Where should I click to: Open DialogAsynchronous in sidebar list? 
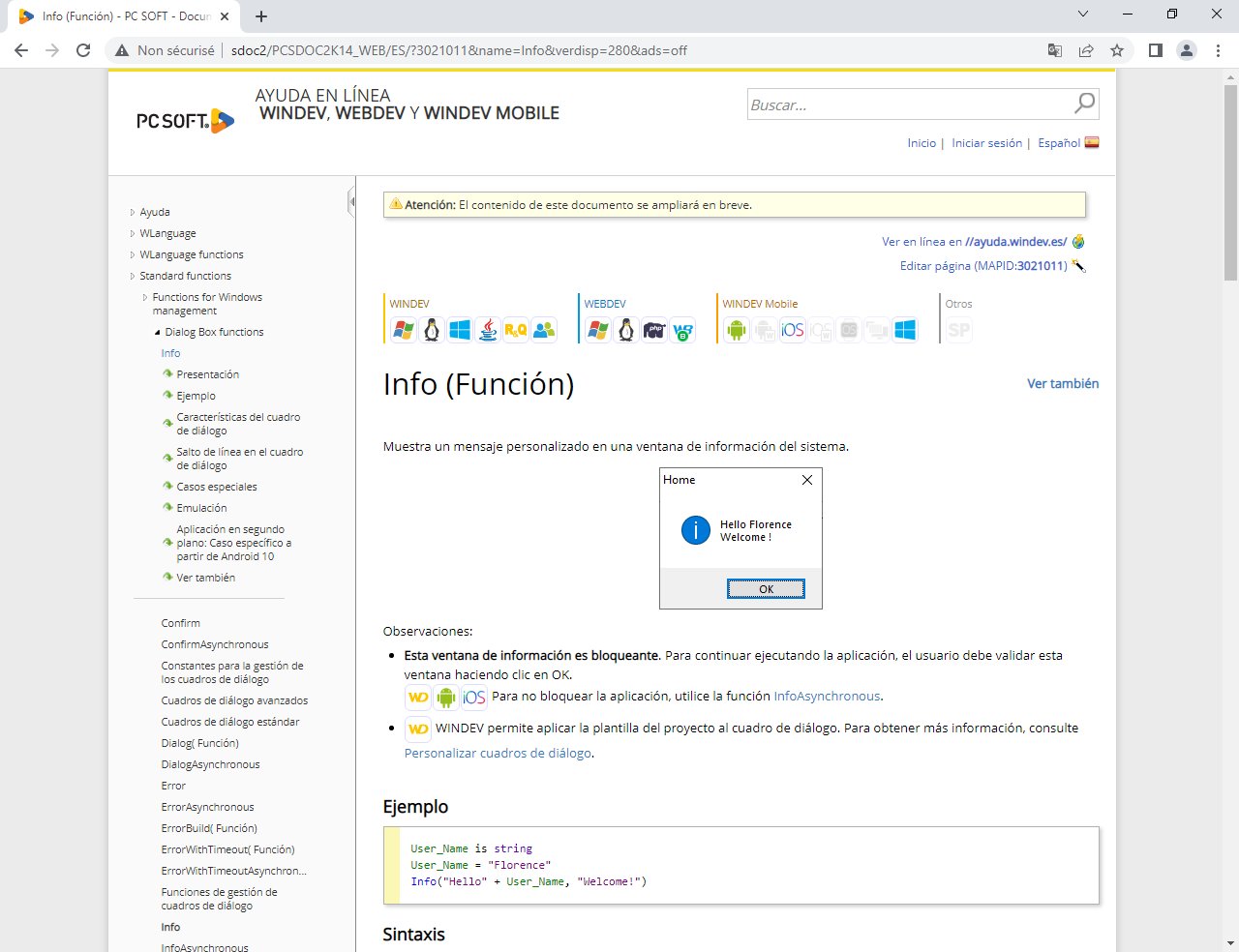tap(210, 764)
